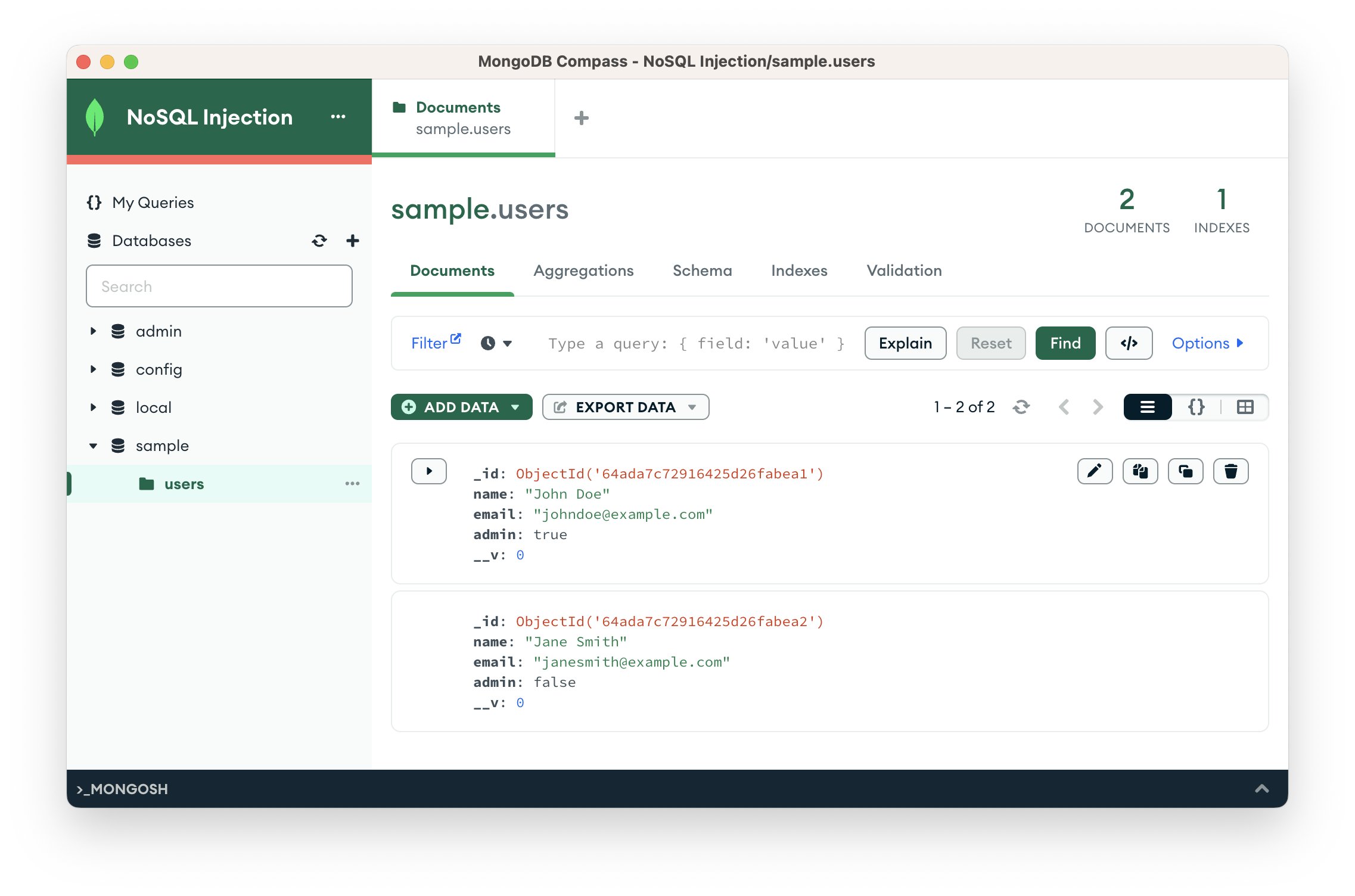Delete the John Doe document with trash icon

click(x=1230, y=471)
